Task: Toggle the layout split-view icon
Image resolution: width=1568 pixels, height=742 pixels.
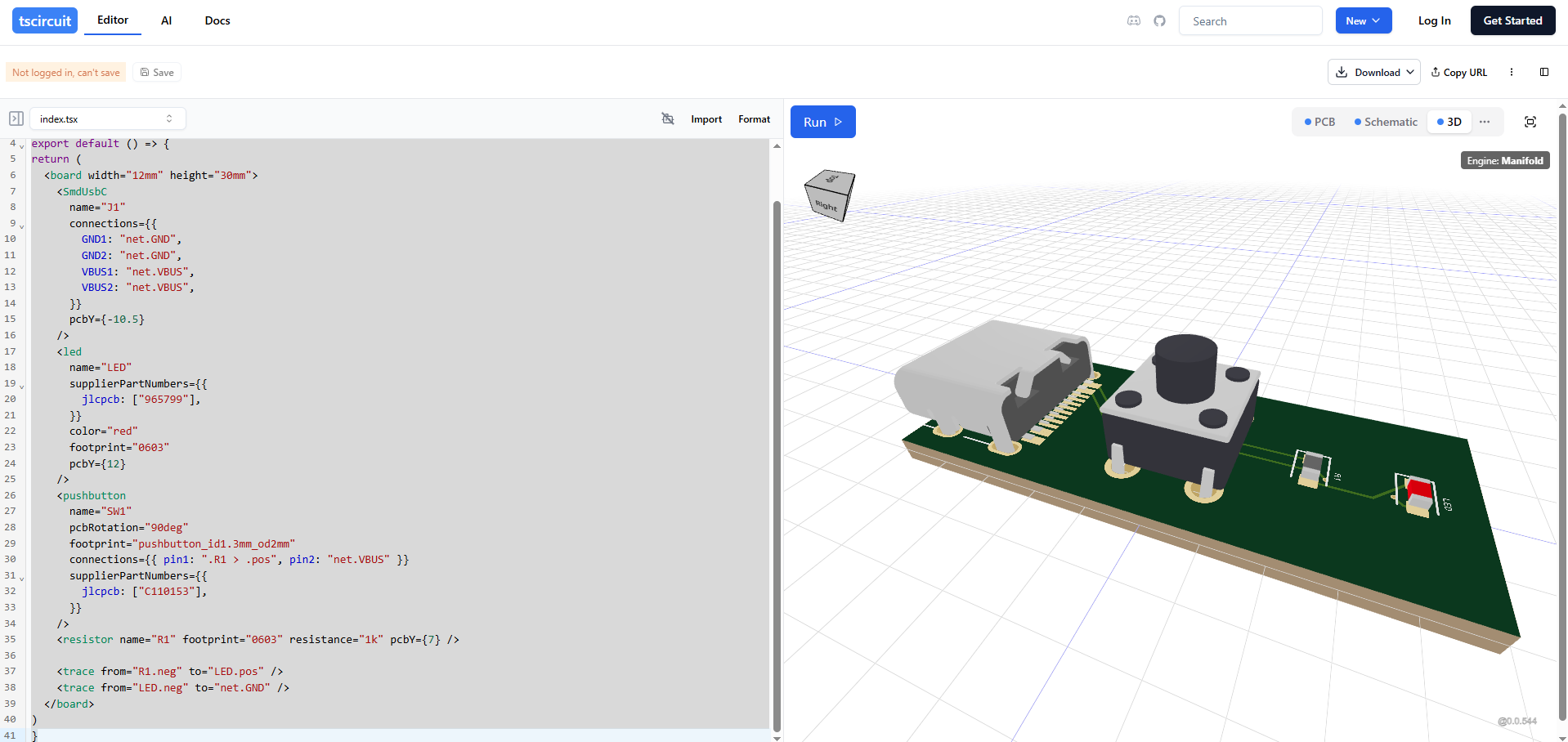Action: (1544, 72)
